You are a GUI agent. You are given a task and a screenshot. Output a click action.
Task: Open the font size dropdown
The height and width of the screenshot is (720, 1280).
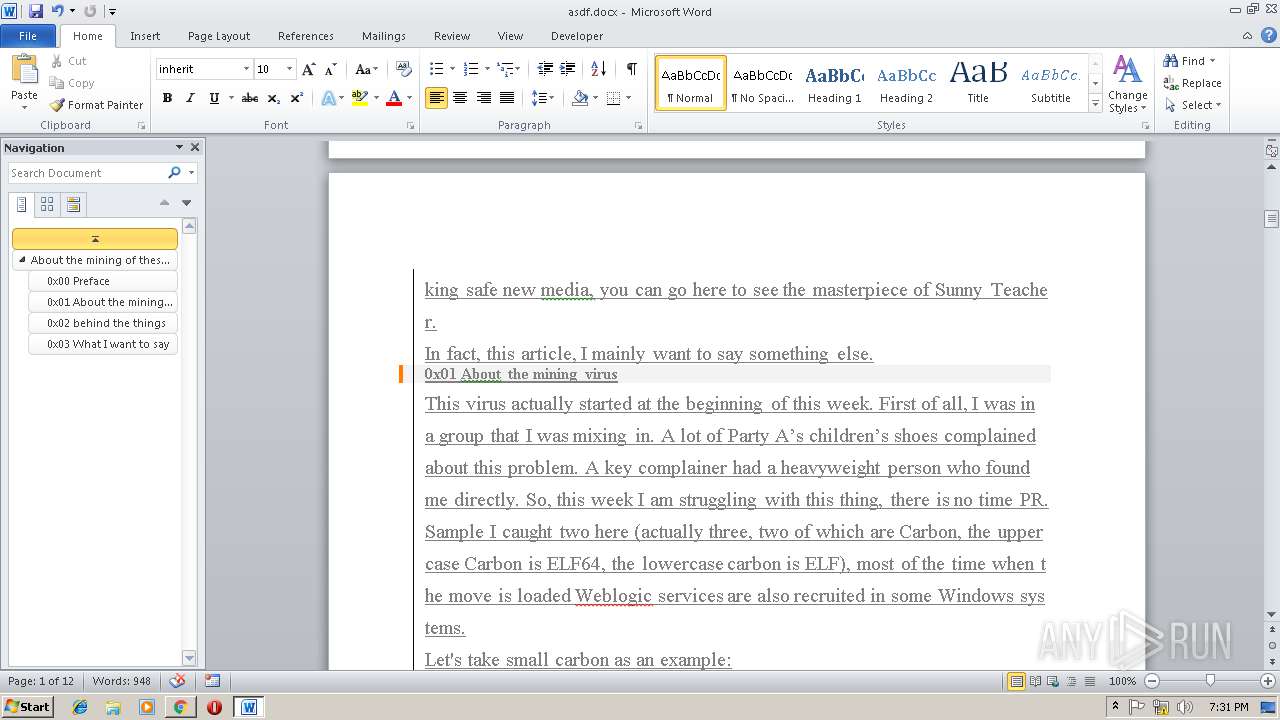[290, 69]
